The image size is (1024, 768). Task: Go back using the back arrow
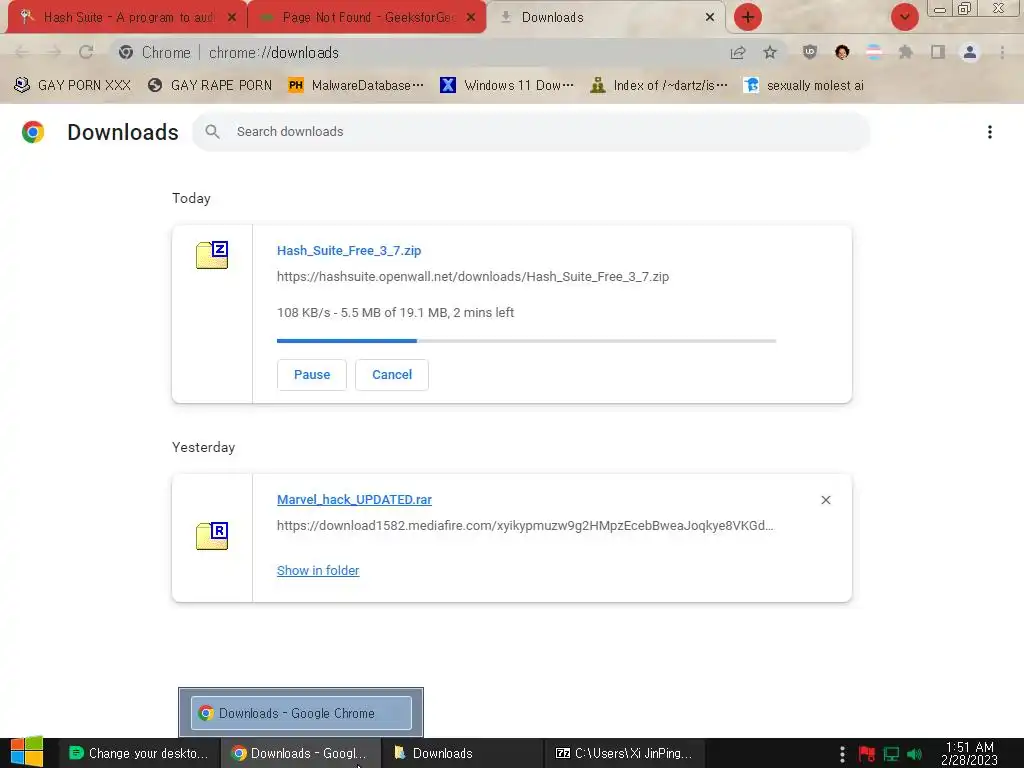coord(22,52)
